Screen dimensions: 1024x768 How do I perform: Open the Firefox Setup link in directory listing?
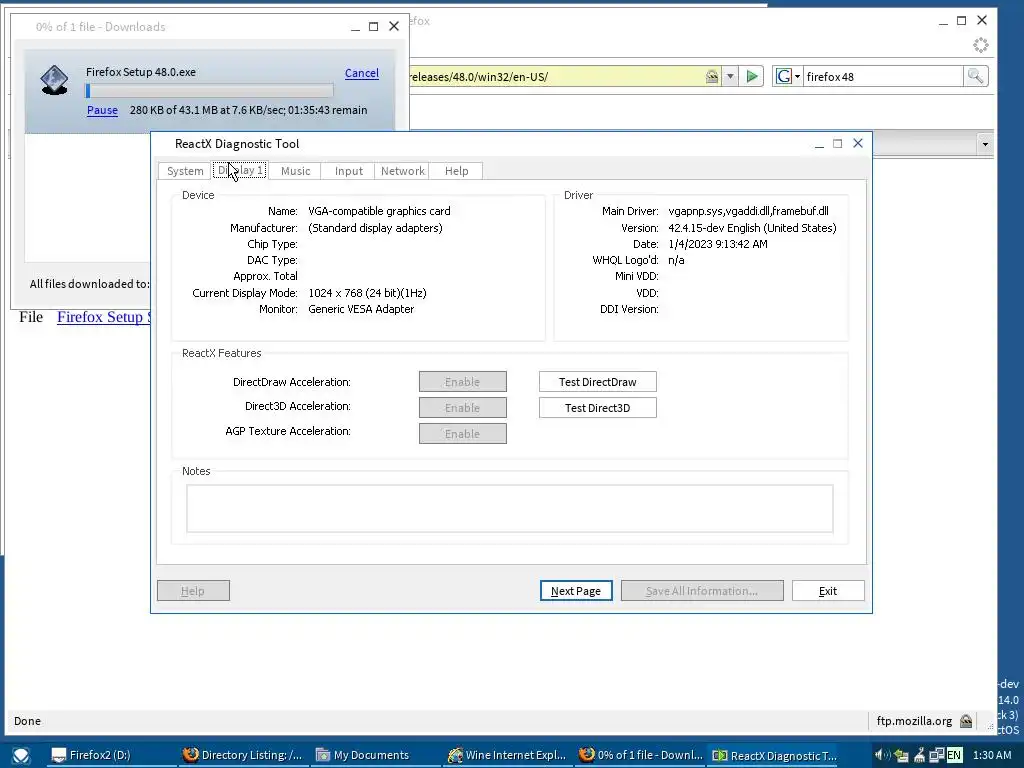tap(104, 317)
